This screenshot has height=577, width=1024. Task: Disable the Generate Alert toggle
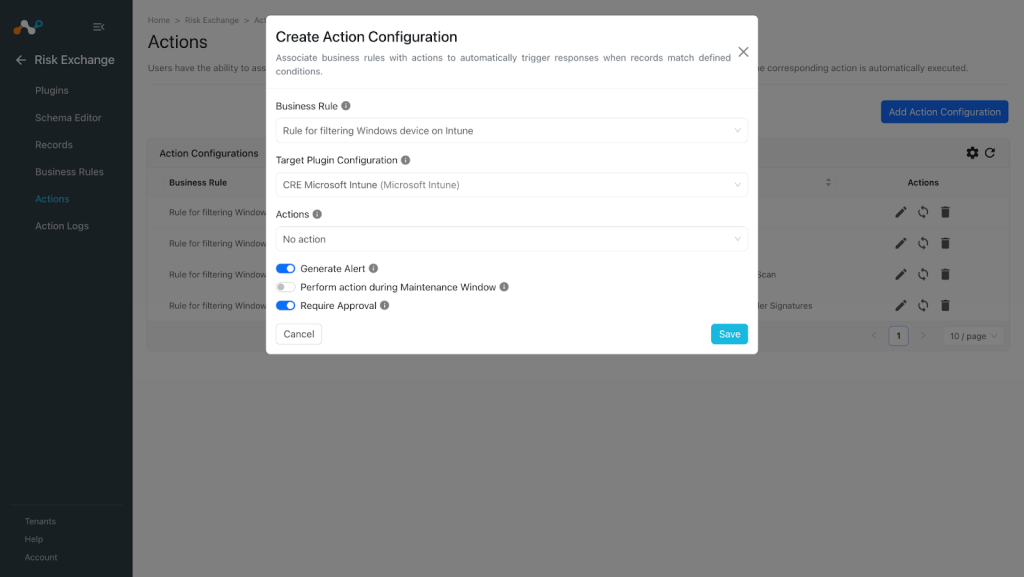click(285, 268)
